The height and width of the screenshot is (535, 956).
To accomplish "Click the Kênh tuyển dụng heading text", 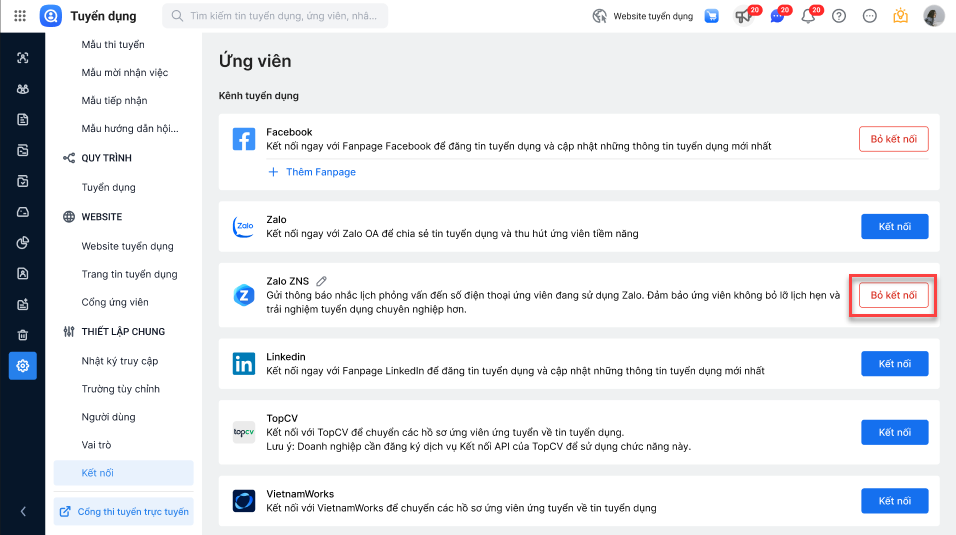I will [259, 96].
